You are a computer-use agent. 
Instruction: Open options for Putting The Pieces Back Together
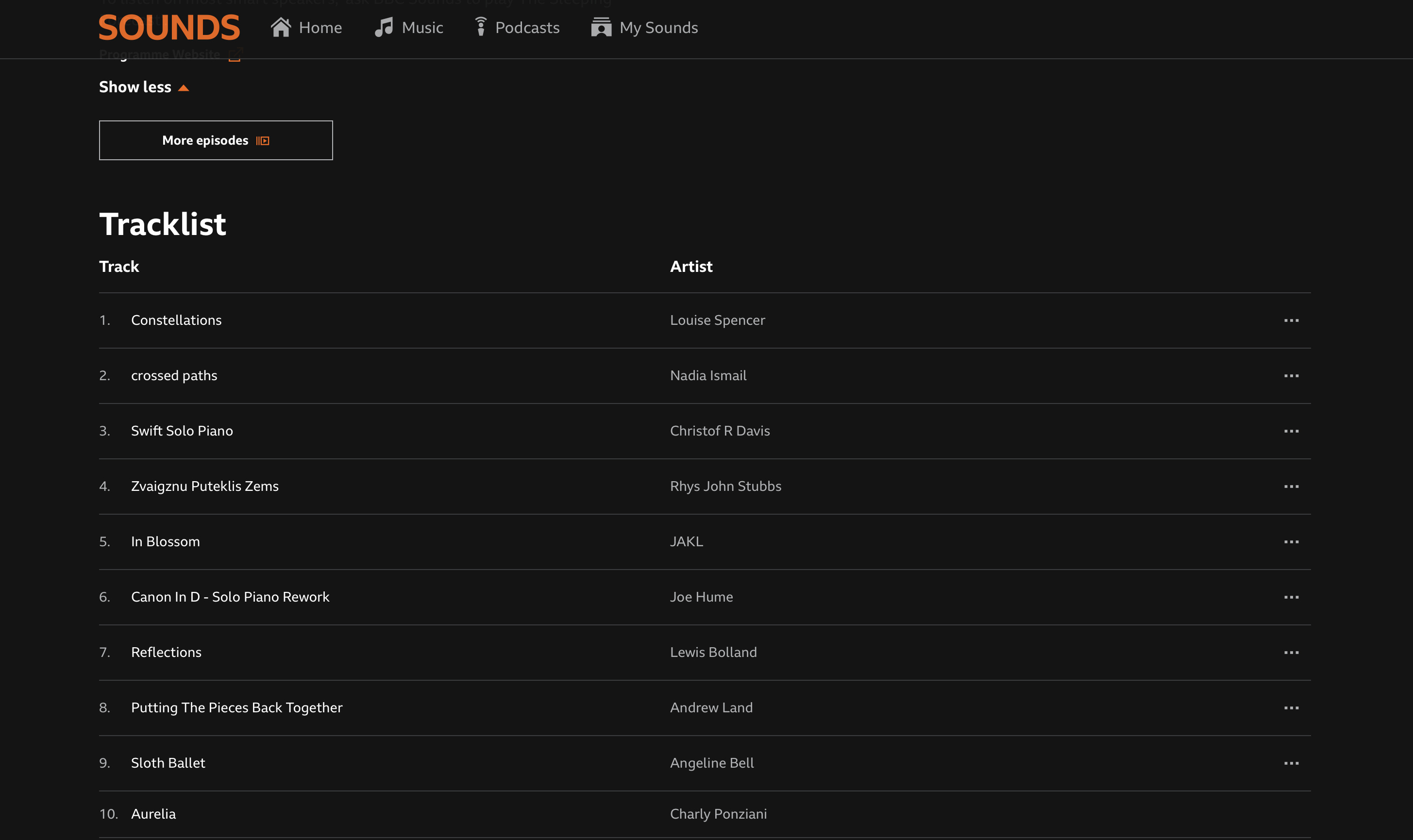pos(1291,708)
